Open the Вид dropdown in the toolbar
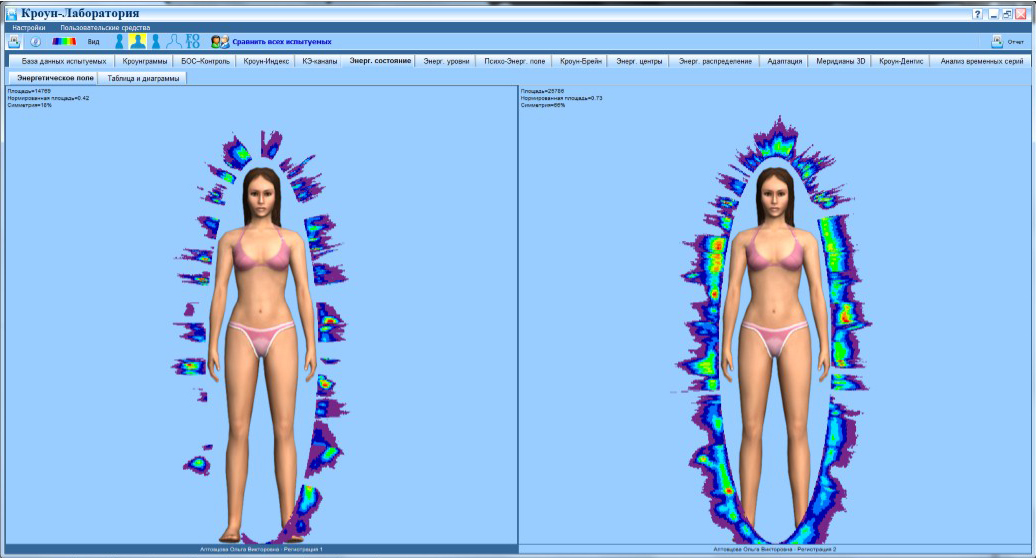 tap(94, 42)
